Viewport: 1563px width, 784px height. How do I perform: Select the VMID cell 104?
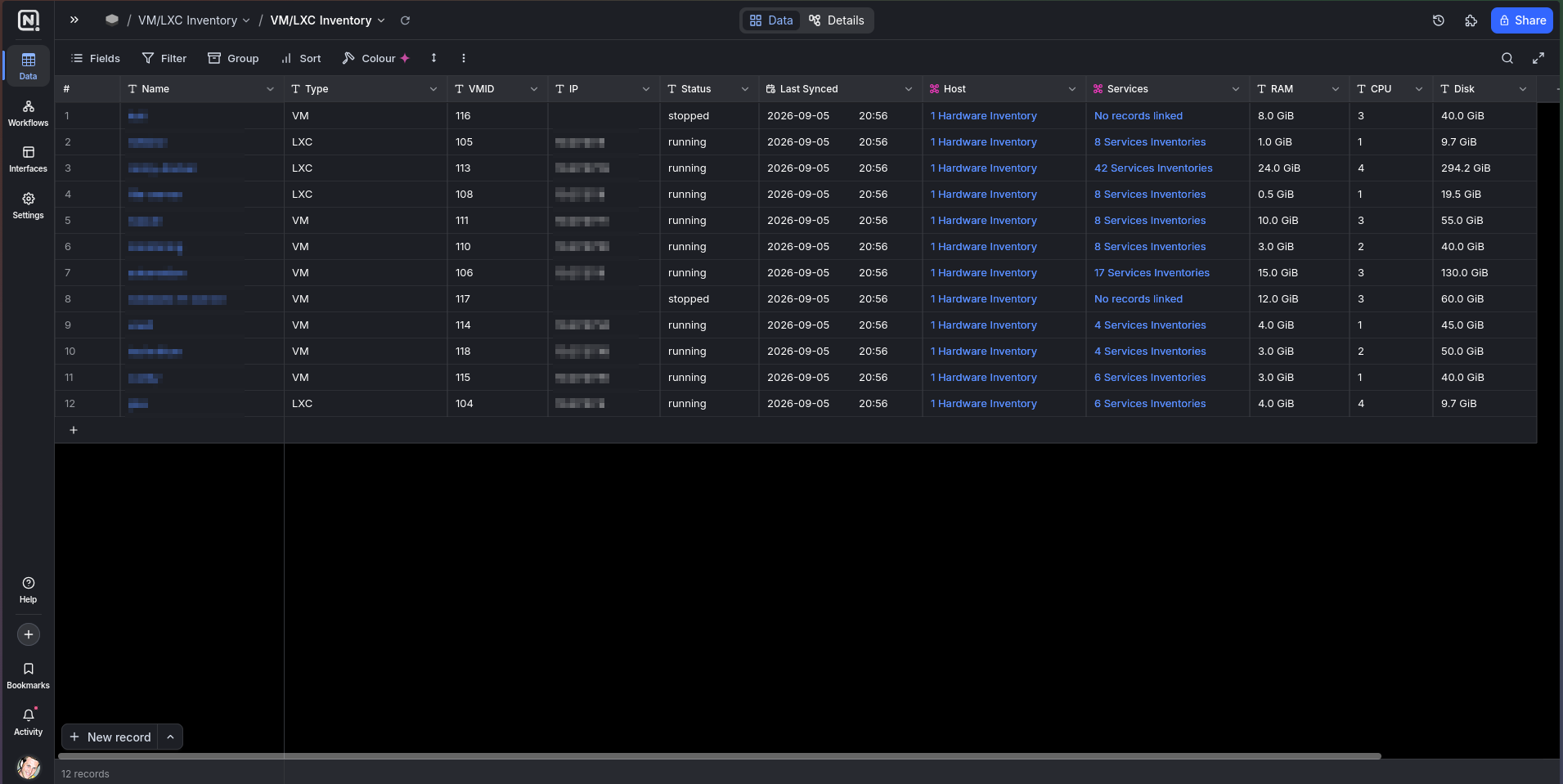coord(497,404)
